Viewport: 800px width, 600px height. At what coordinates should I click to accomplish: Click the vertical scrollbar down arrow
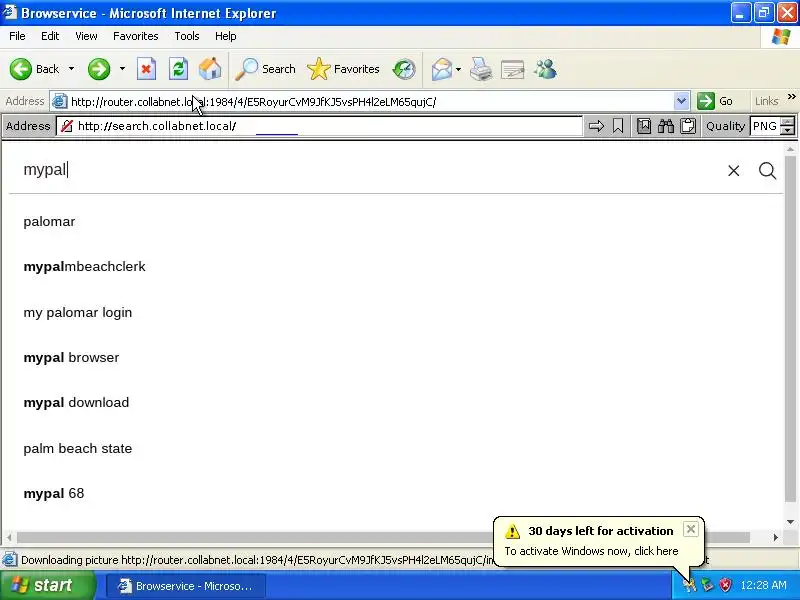pyautogui.click(x=790, y=522)
